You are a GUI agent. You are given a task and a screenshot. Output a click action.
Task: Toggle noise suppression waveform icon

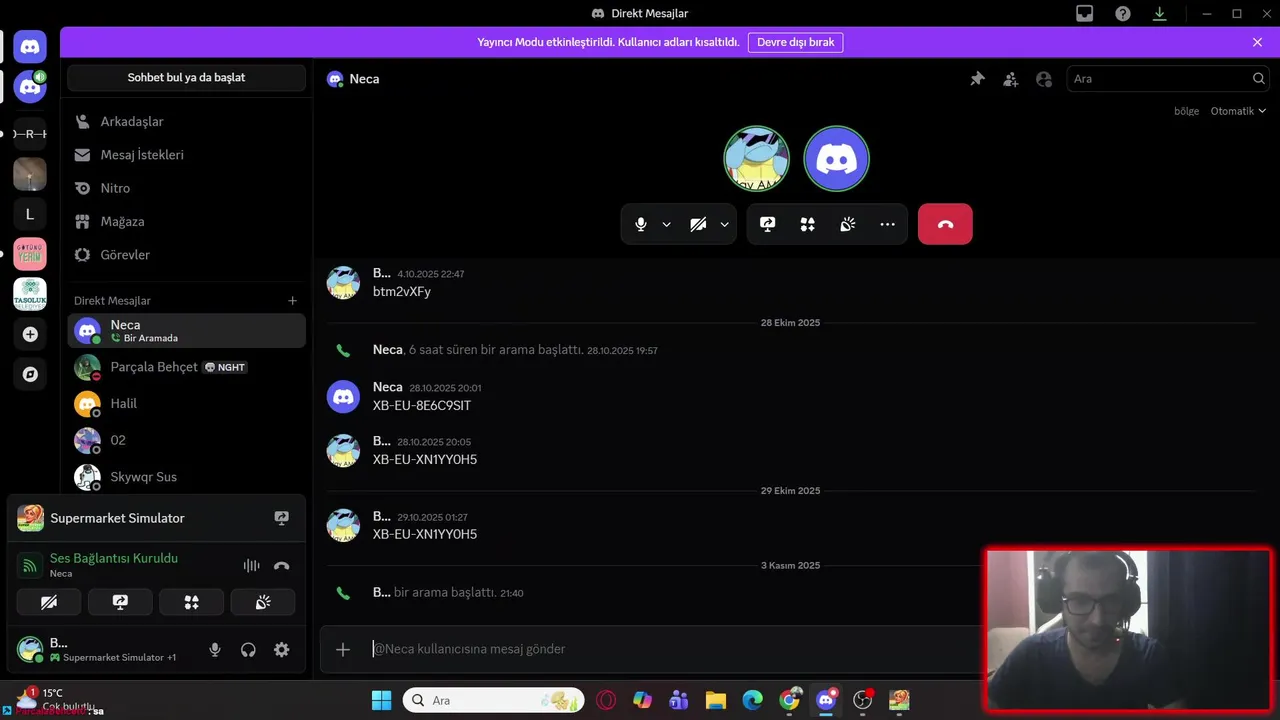click(251, 565)
